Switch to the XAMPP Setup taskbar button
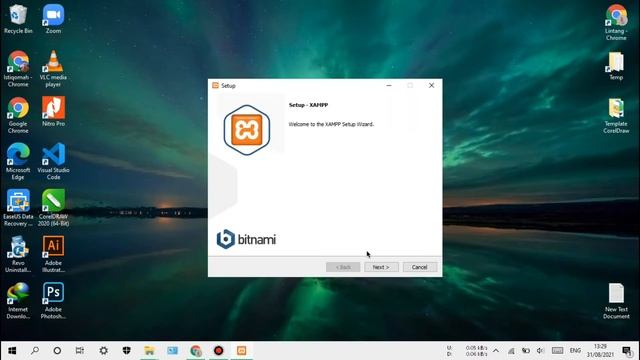The image size is (640, 360). coord(242,351)
